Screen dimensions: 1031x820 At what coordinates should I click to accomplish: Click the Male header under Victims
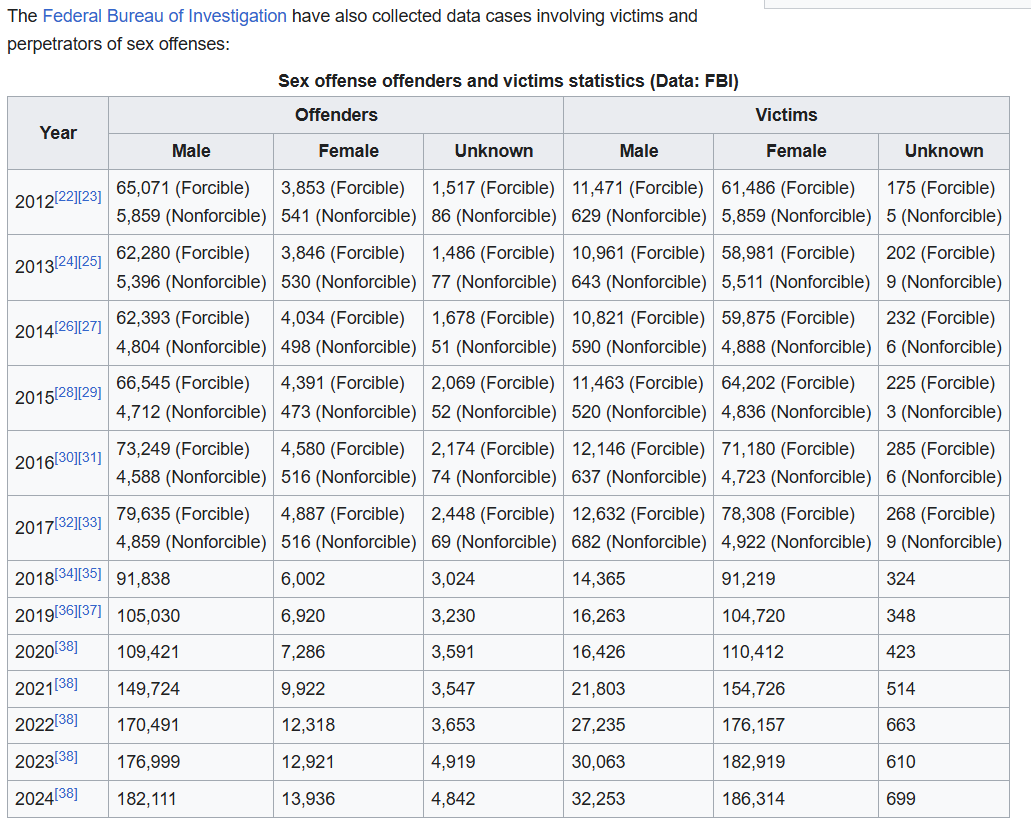[638, 151]
